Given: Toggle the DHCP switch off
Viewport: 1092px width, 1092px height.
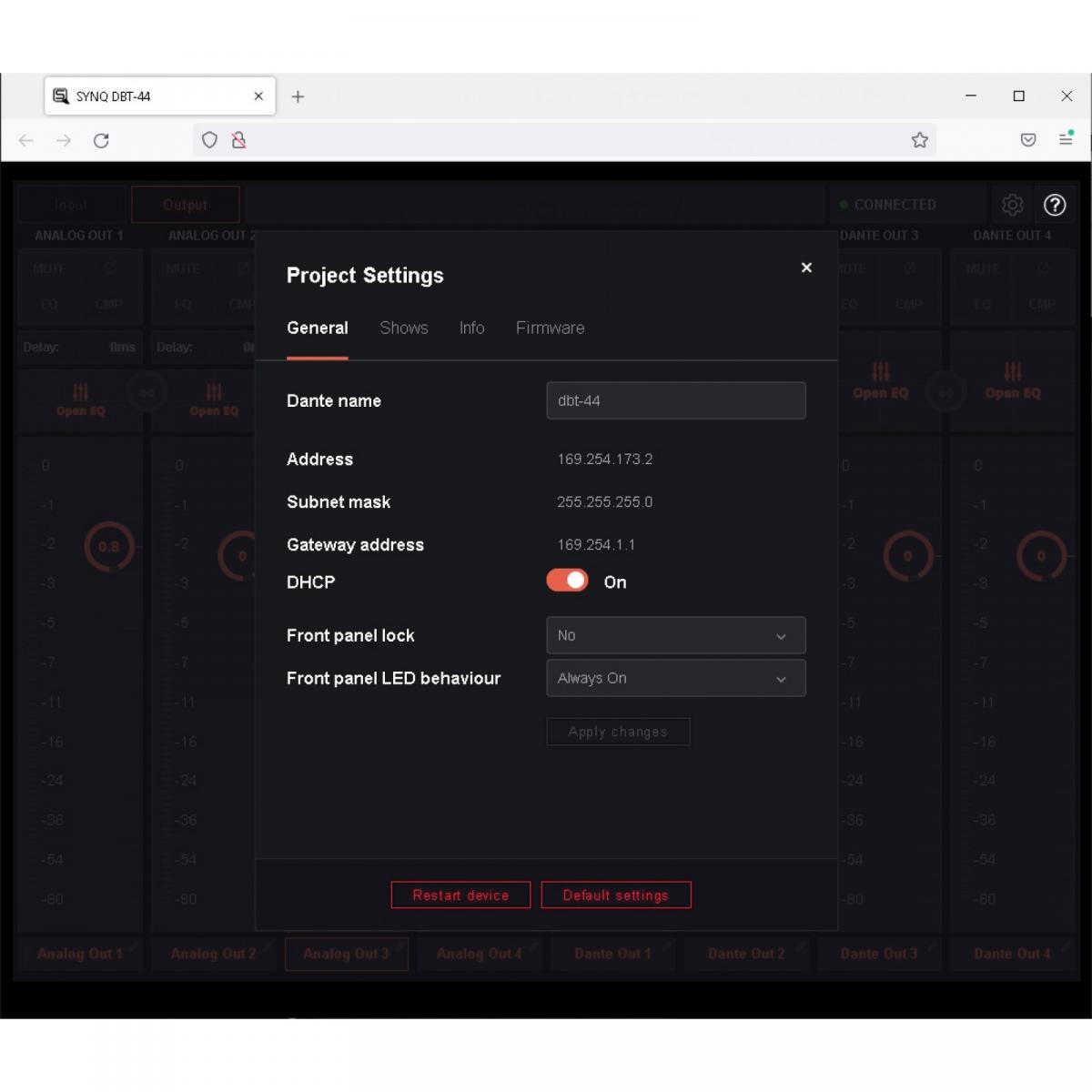Looking at the screenshot, I should tap(568, 581).
